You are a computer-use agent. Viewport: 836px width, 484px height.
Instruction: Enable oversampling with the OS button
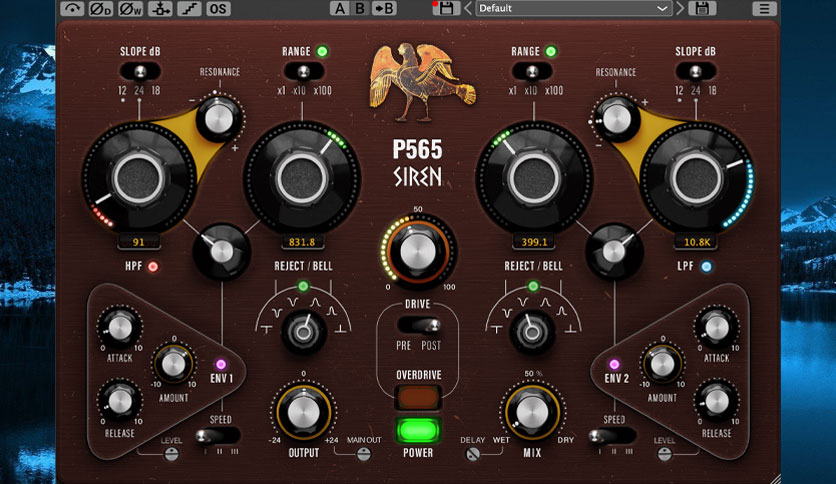click(x=218, y=9)
